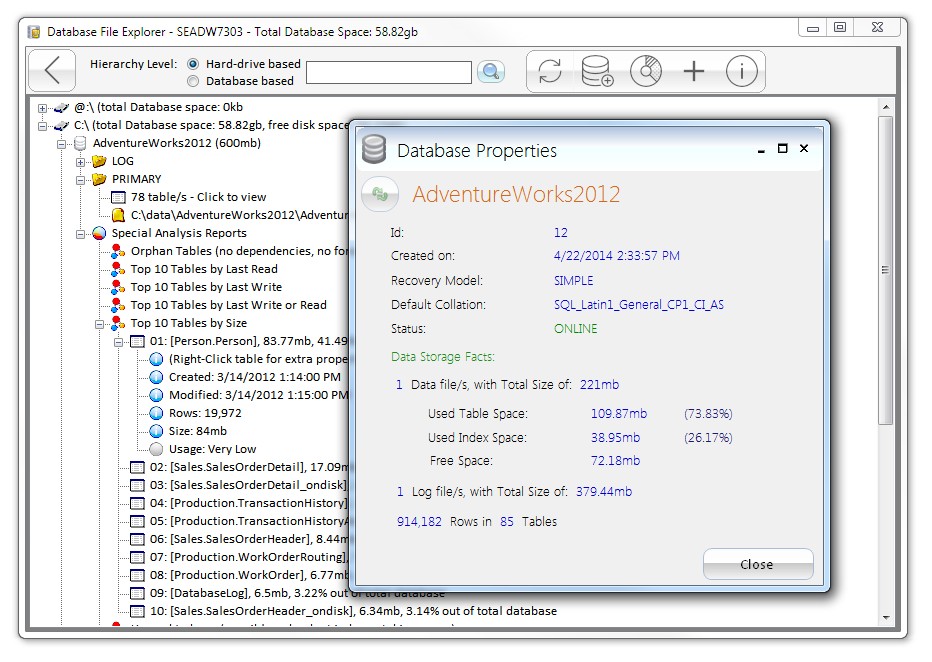
Task: Click the ONLINE status value
Action: pyautogui.click(x=575, y=329)
